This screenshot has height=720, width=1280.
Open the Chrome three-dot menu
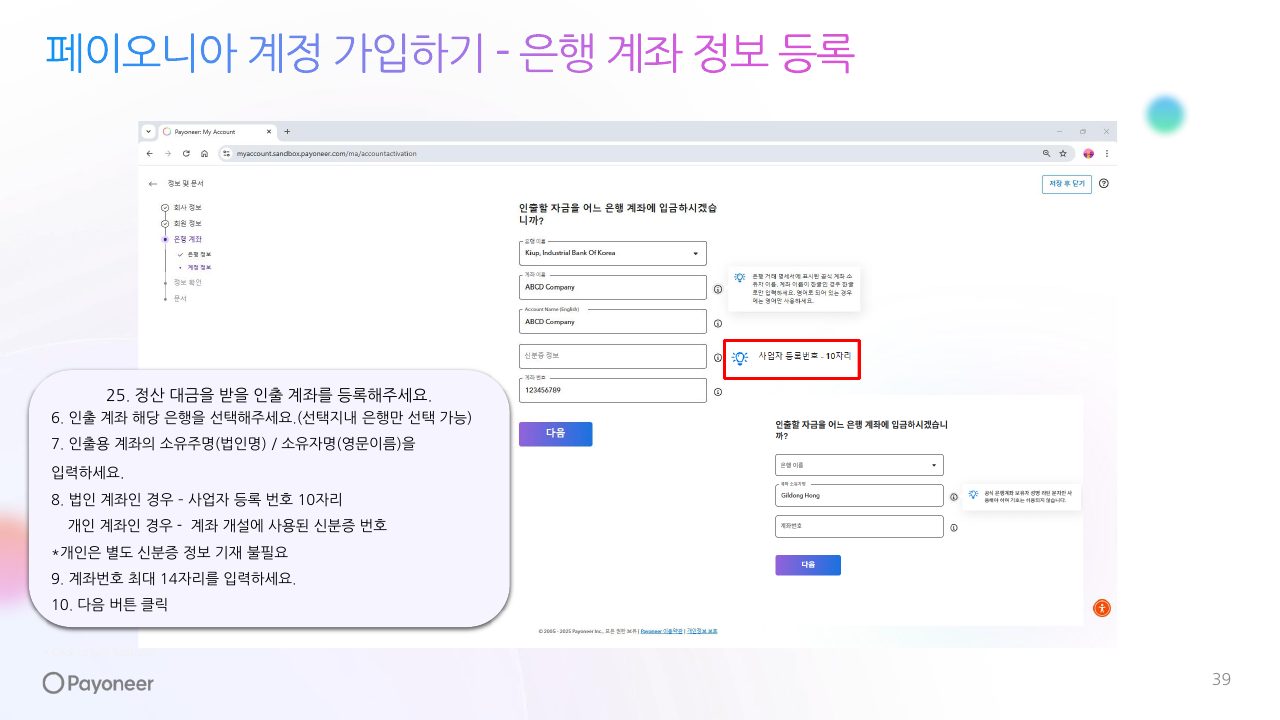(x=1106, y=153)
